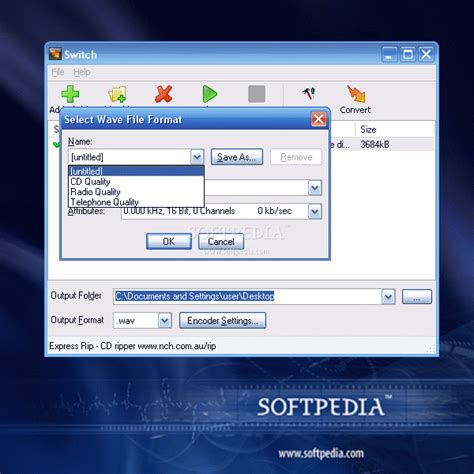Expand the Format dropdown arrow
Image resolution: width=474 pixels, height=474 pixels.
[x=315, y=188]
